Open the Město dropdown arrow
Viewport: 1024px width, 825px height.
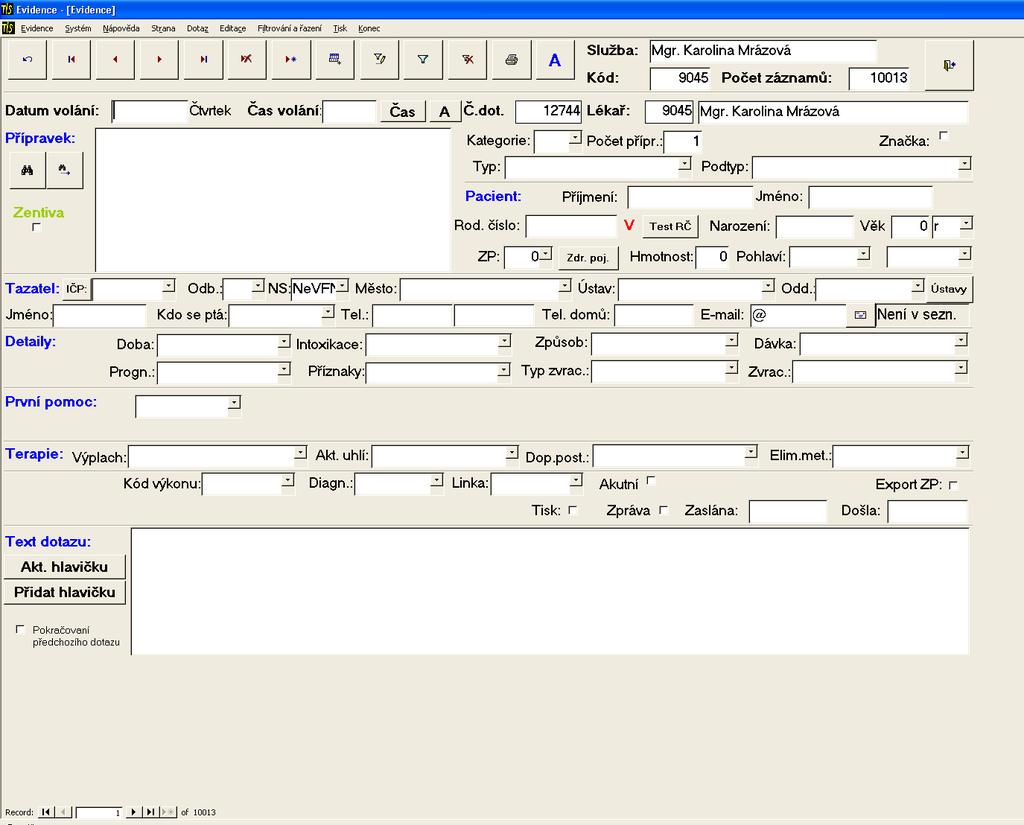[564, 285]
